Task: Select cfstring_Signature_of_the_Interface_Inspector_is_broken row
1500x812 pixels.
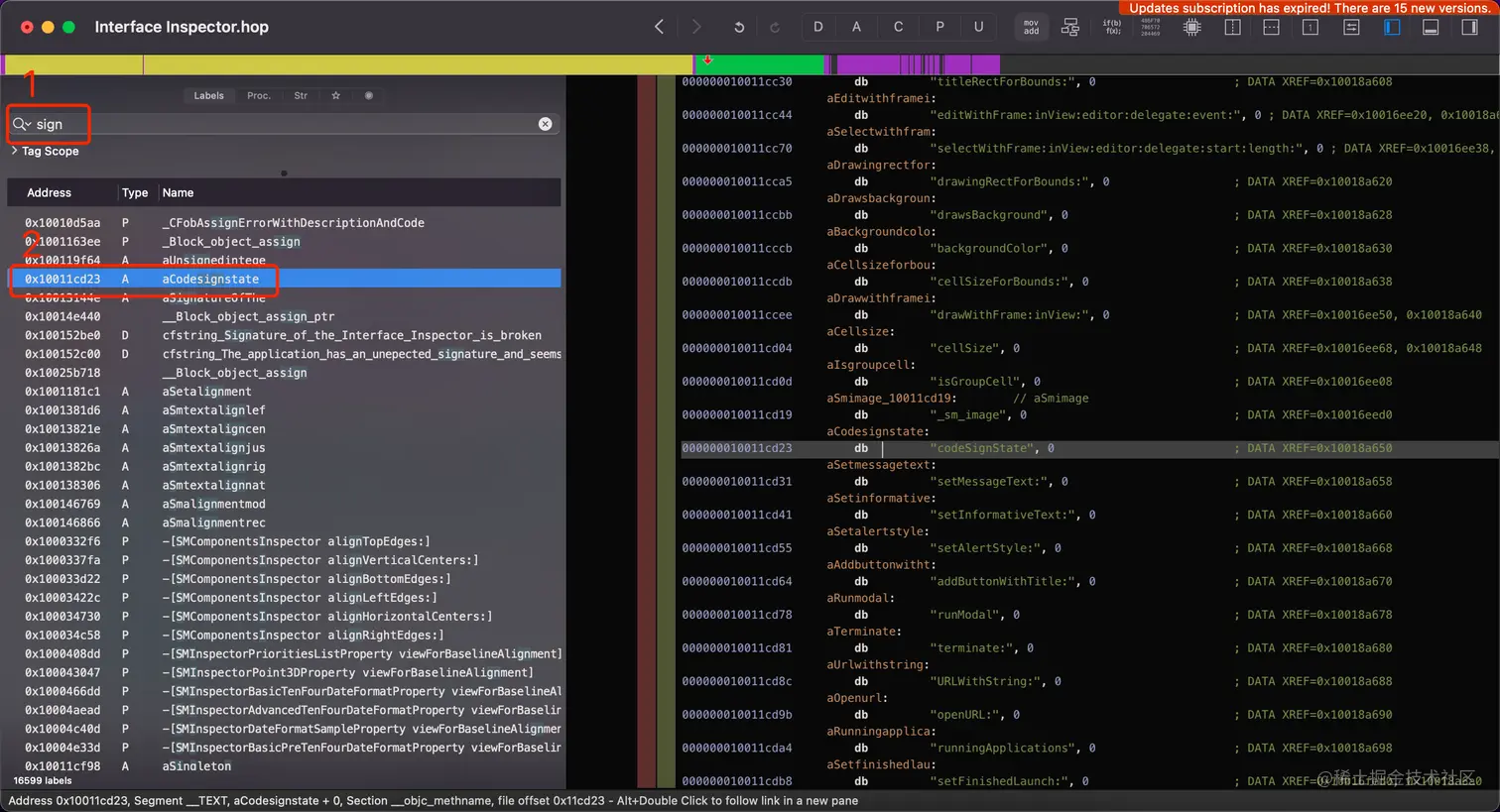Action: click(285, 335)
